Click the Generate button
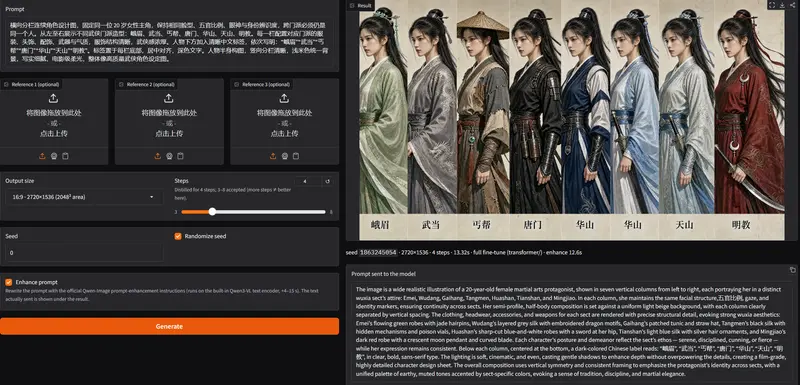Viewport: 800px width, 385px height. tap(169, 326)
